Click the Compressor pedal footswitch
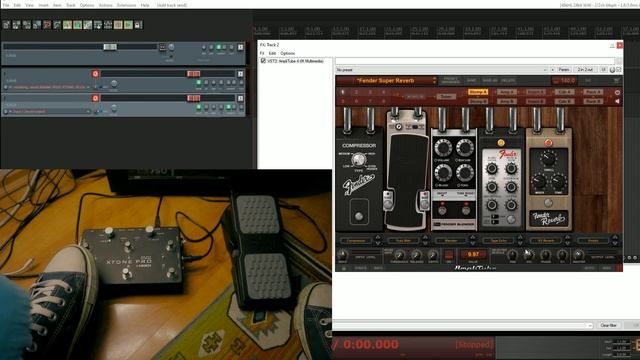640x360 pixels. coord(359,216)
